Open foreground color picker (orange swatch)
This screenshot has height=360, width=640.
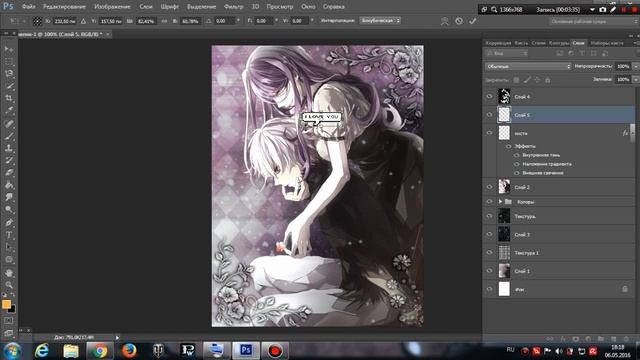[x=6, y=304]
